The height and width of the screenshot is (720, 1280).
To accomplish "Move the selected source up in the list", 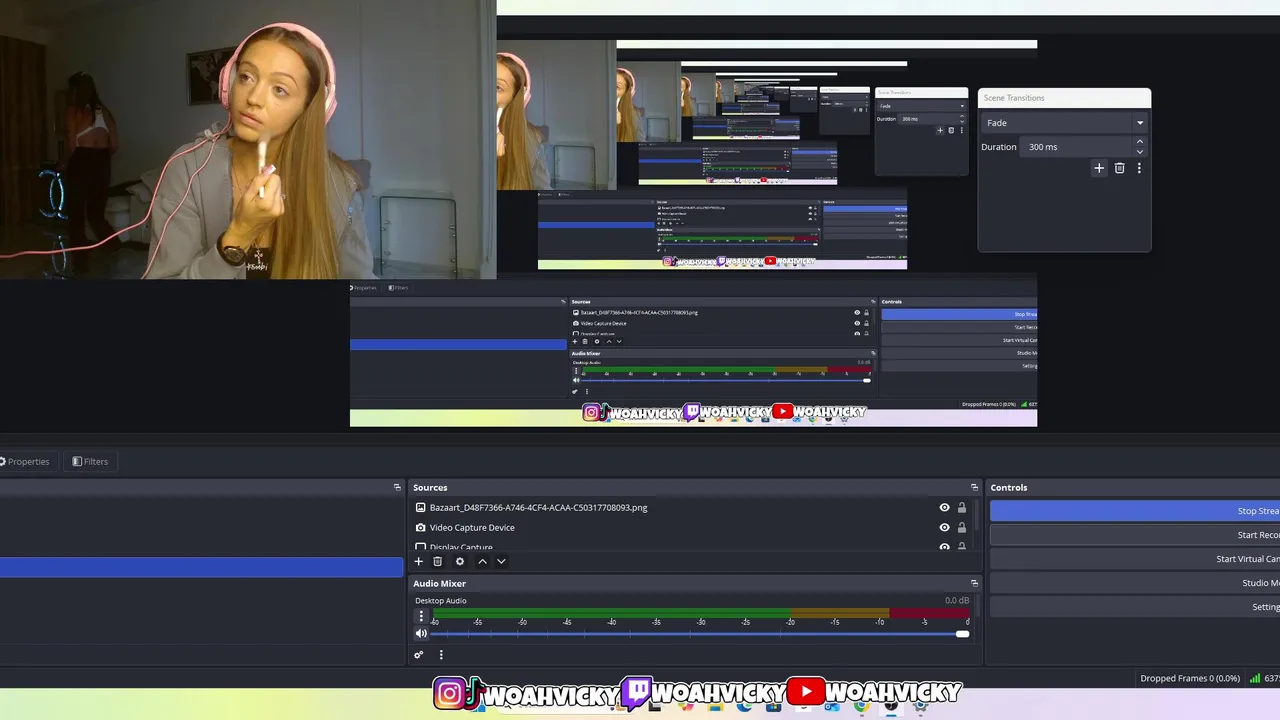I will pyautogui.click(x=482, y=561).
